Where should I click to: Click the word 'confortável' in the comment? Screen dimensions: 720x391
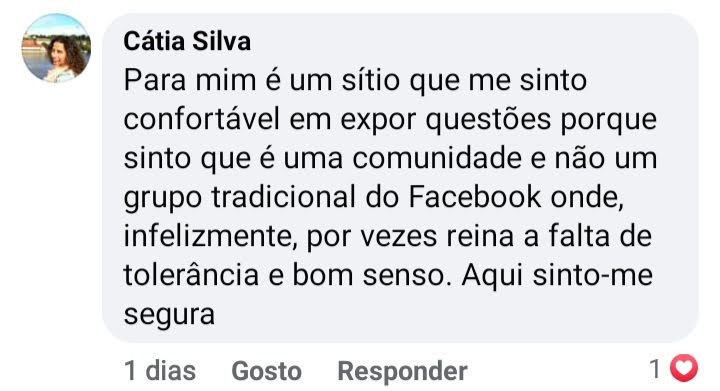click(202, 119)
